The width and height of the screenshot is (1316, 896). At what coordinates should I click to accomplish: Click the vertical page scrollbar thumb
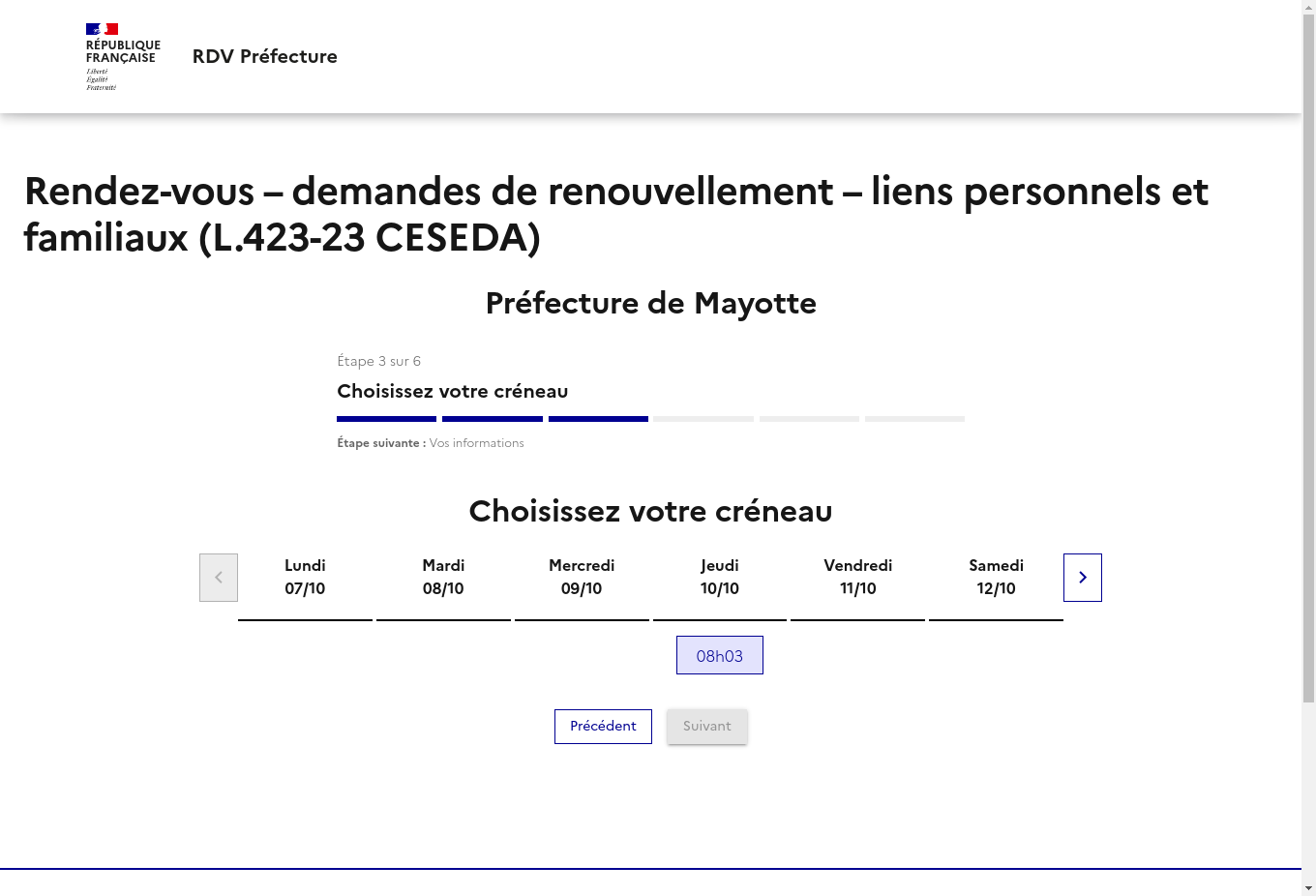(1308, 358)
